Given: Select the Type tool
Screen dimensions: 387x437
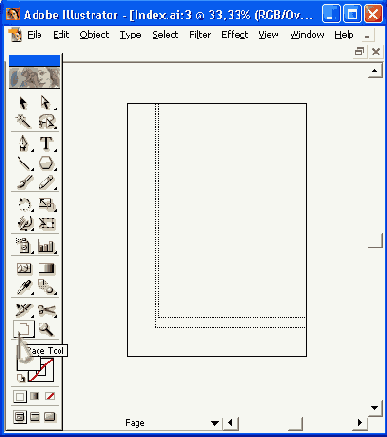Looking at the screenshot, I should tap(46, 144).
